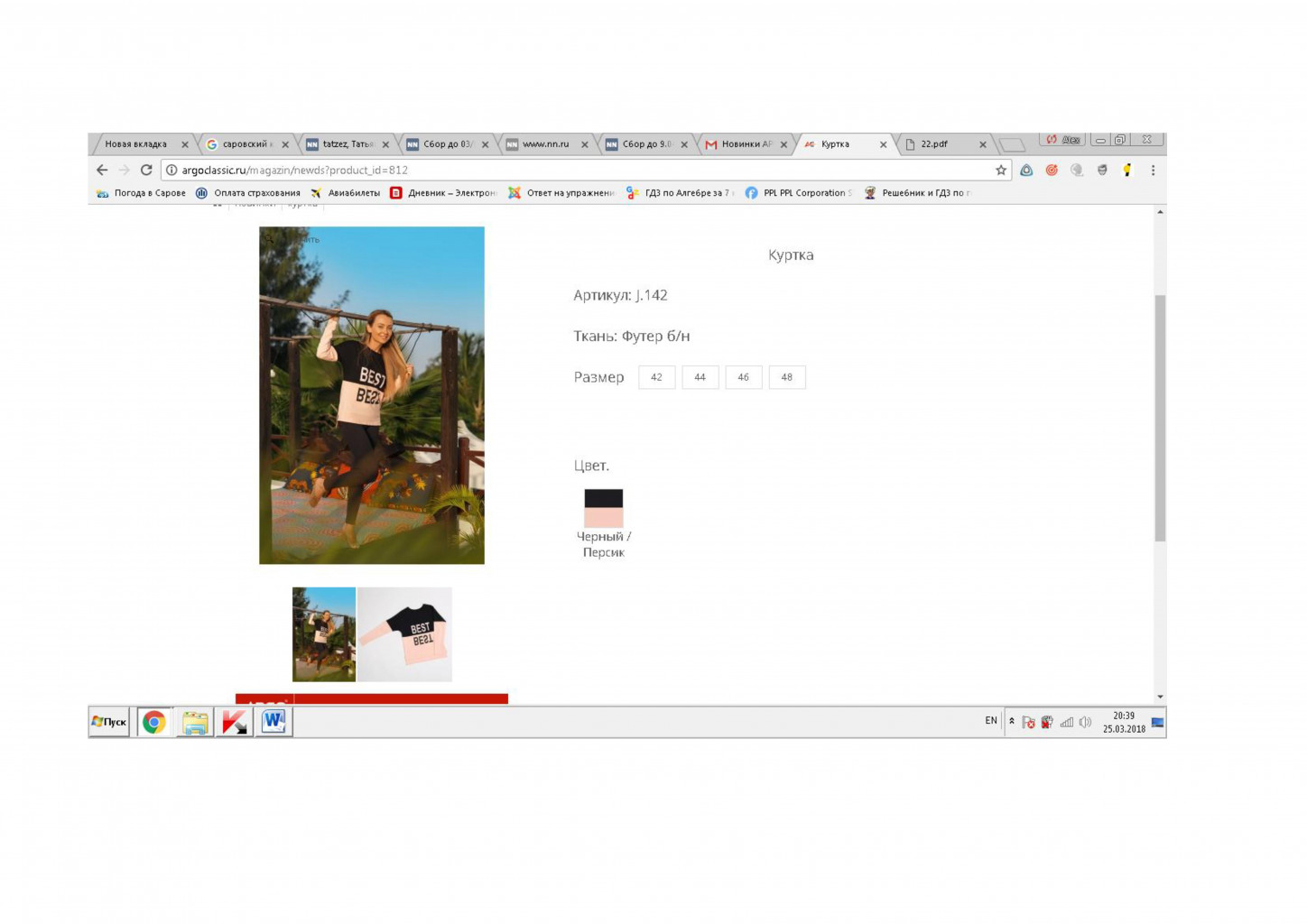Show hidden system tray icons
The width and height of the screenshot is (1307, 924).
click(x=1012, y=721)
